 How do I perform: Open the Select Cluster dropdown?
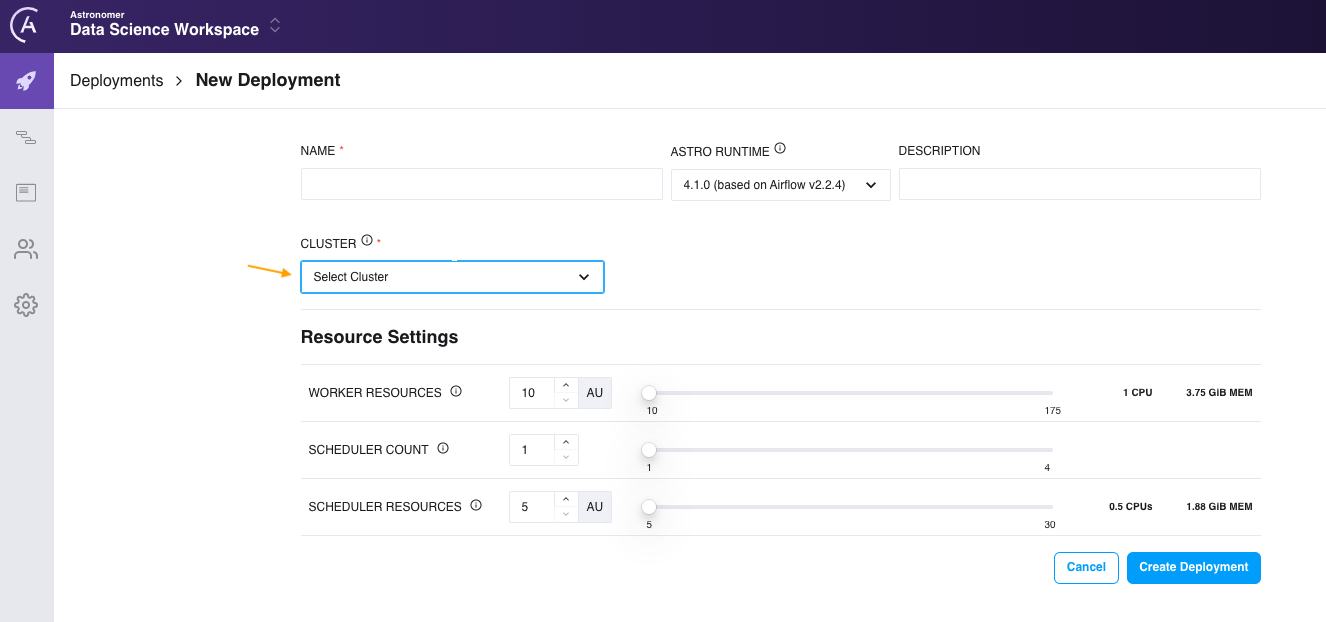452,277
